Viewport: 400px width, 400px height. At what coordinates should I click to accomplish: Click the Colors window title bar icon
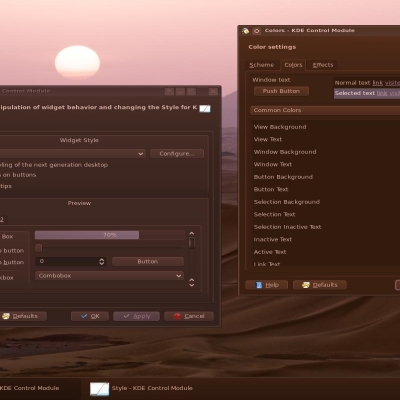pos(246,31)
